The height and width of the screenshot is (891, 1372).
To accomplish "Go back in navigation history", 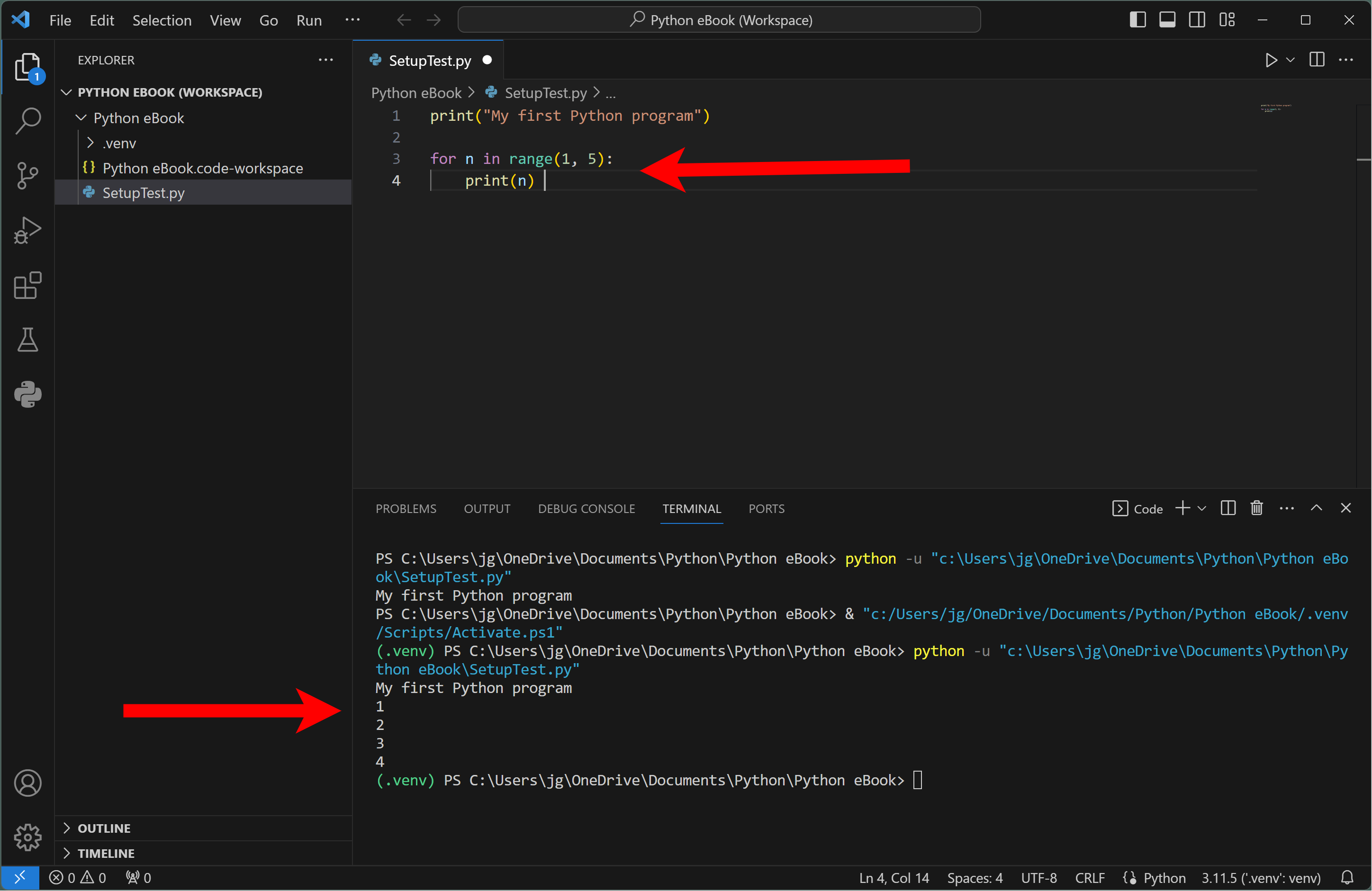I will click(404, 20).
